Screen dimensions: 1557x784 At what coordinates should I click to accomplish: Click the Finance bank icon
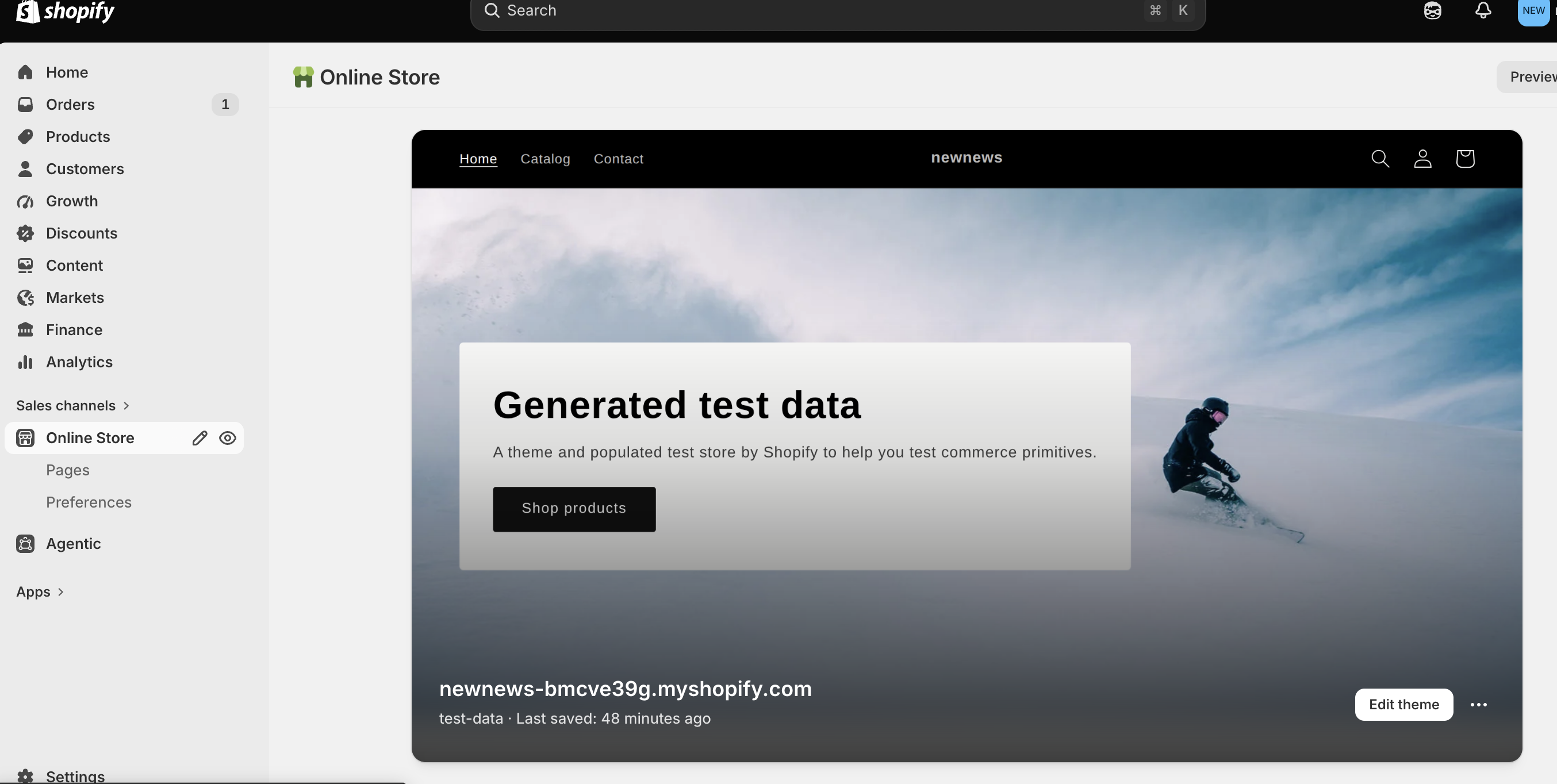25,330
